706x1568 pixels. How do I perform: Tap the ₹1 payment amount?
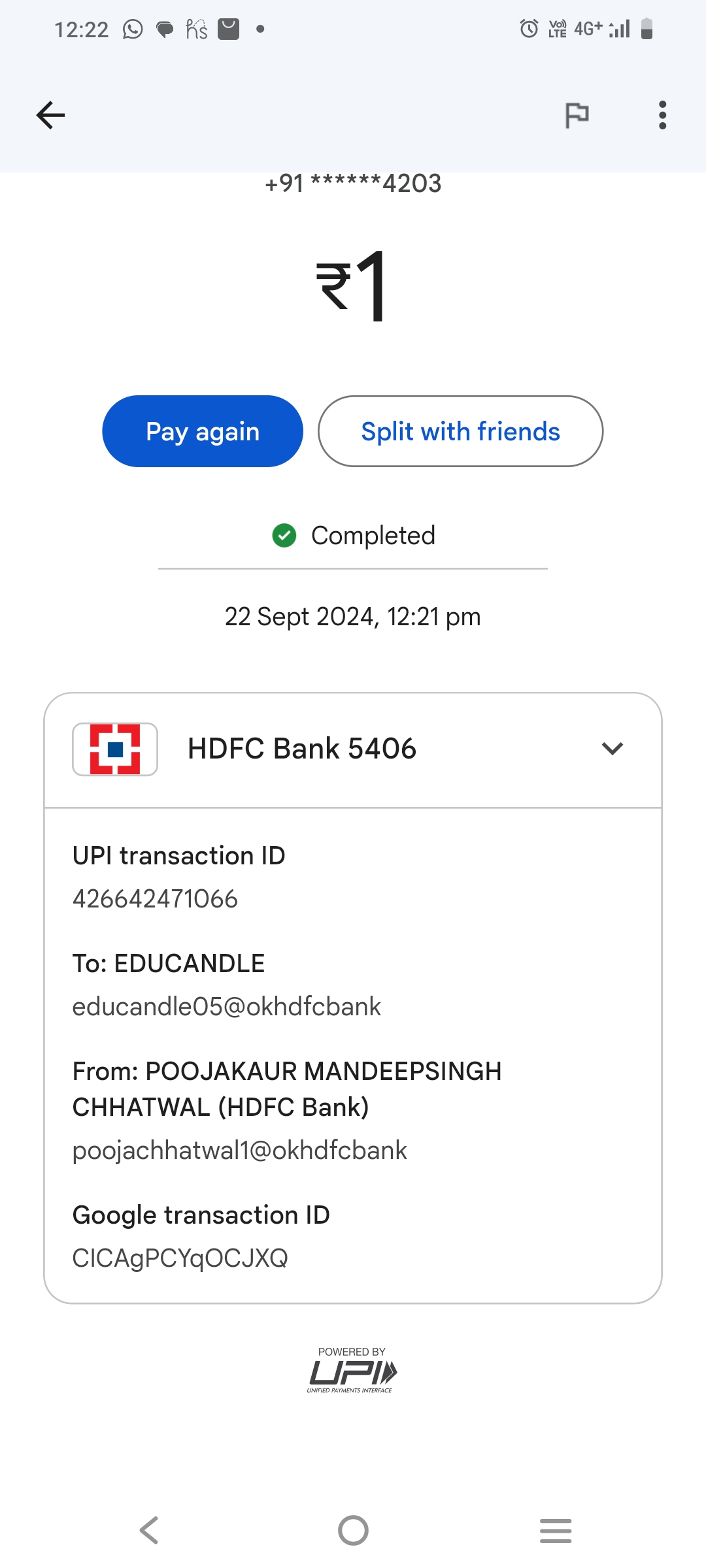[353, 286]
